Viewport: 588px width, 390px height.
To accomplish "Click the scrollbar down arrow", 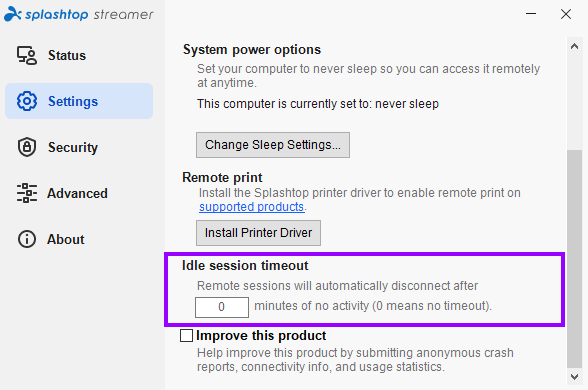I will pos(574,376).
